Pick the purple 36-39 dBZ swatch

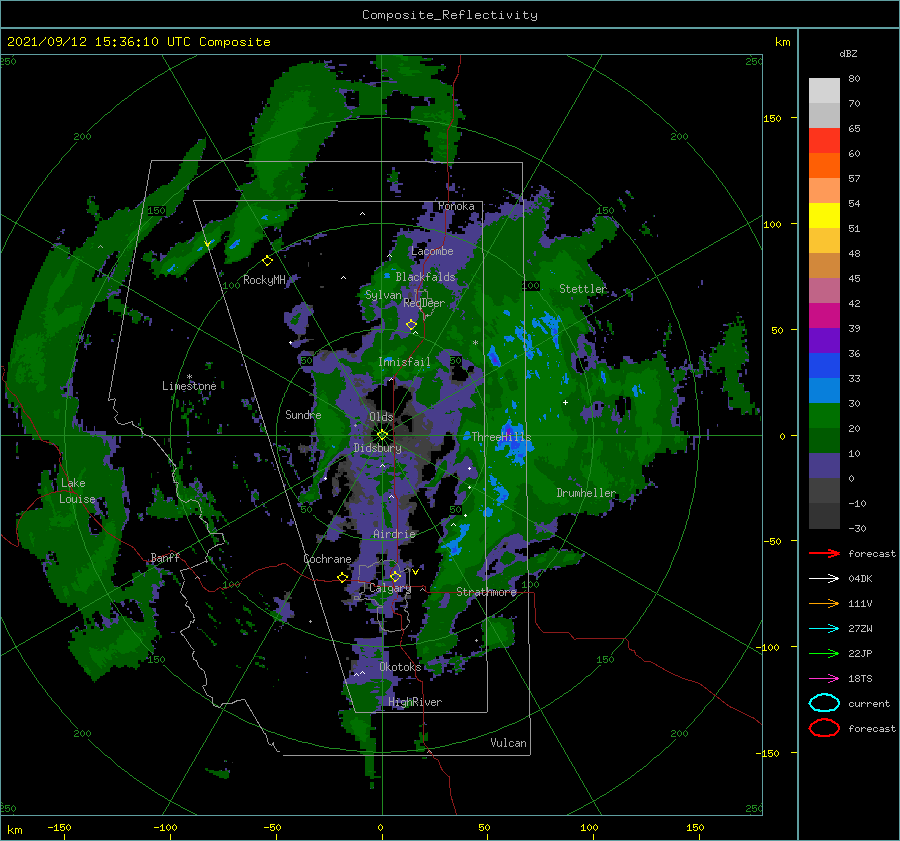point(824,341)
